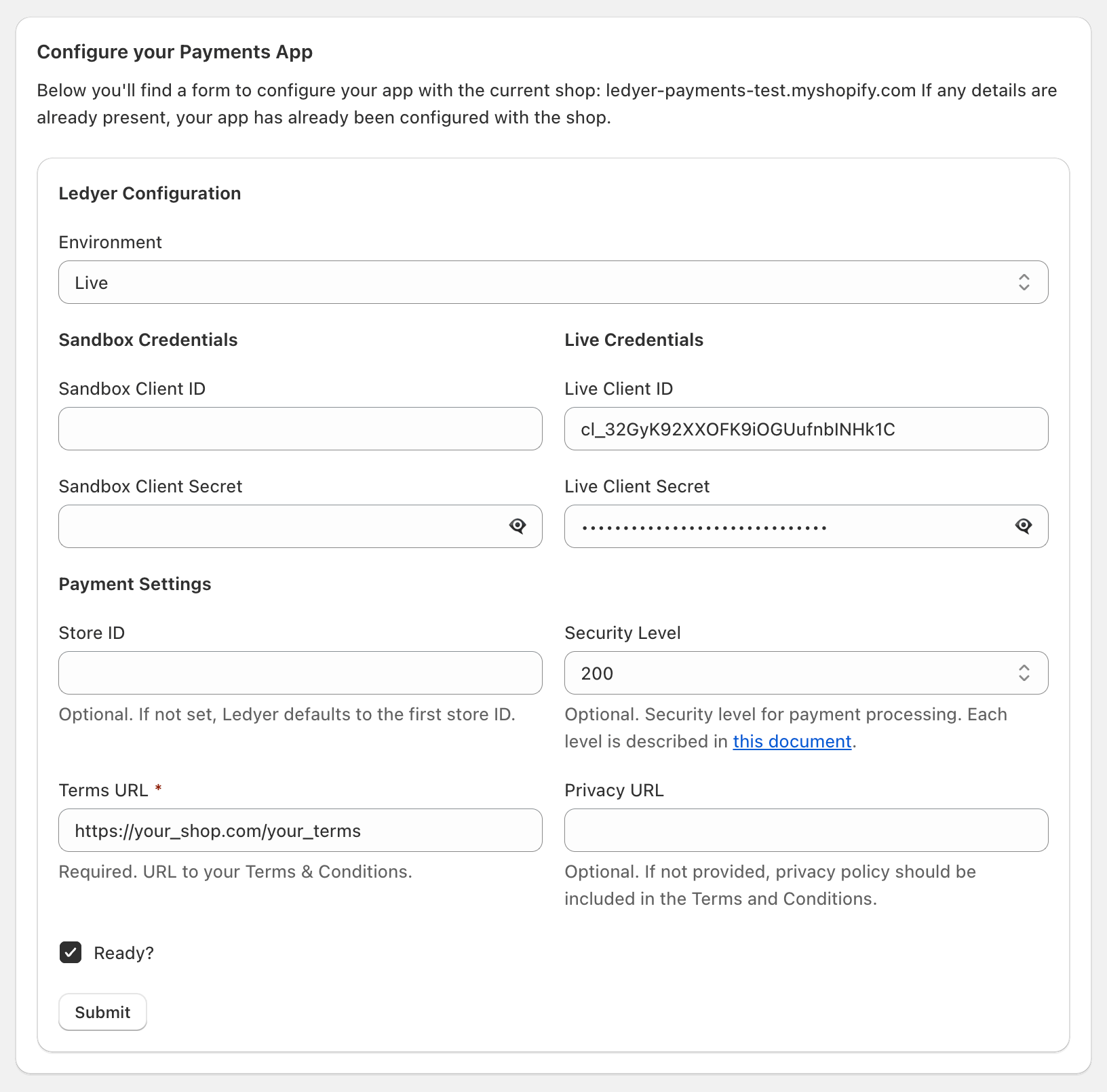The image size is (1107, 1092).
Task: Focus the Privacy URL input field
Action: click(806, 830)
